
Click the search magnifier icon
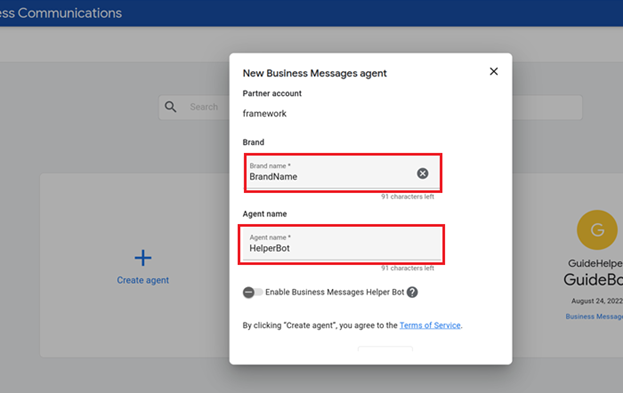[x=170, y=107]
